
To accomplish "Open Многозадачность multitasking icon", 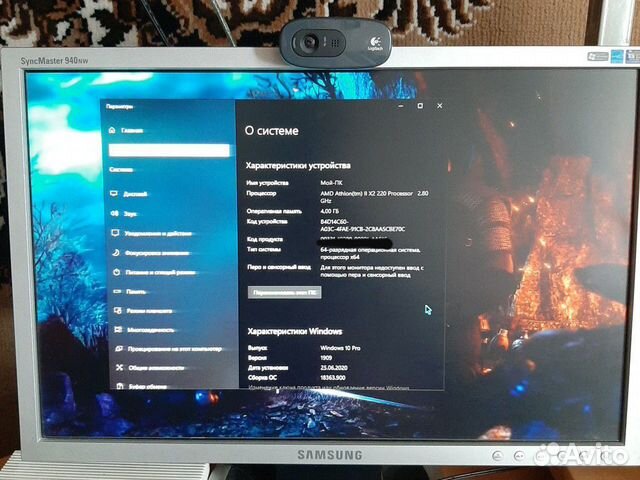I will click(x=118, y=329).
